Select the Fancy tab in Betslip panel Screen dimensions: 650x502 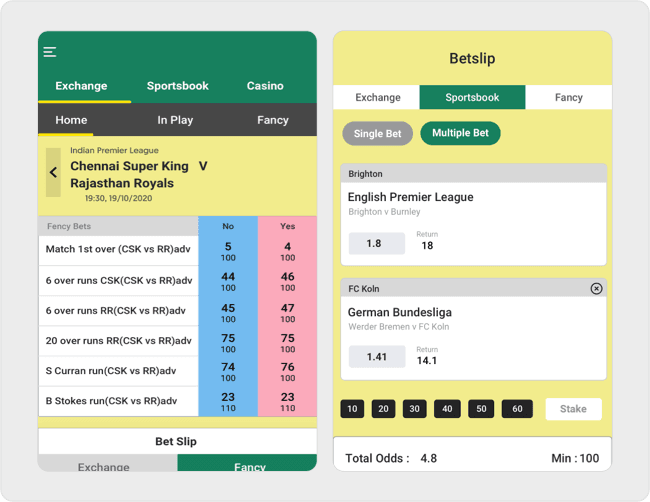click(x=568, y=98)
